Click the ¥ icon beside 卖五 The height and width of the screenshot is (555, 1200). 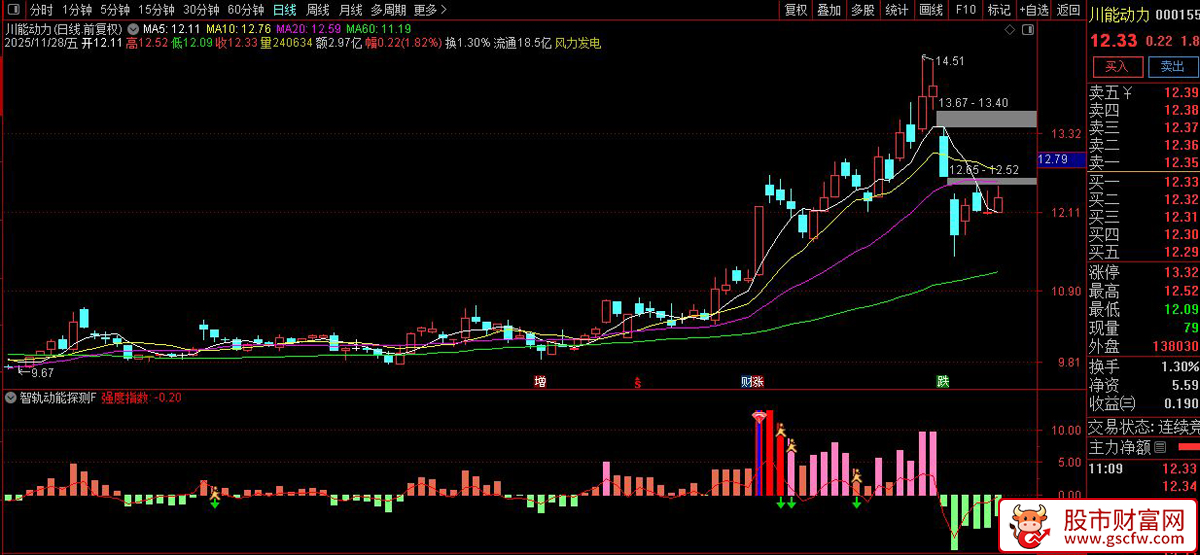(x=1128, y=93)
